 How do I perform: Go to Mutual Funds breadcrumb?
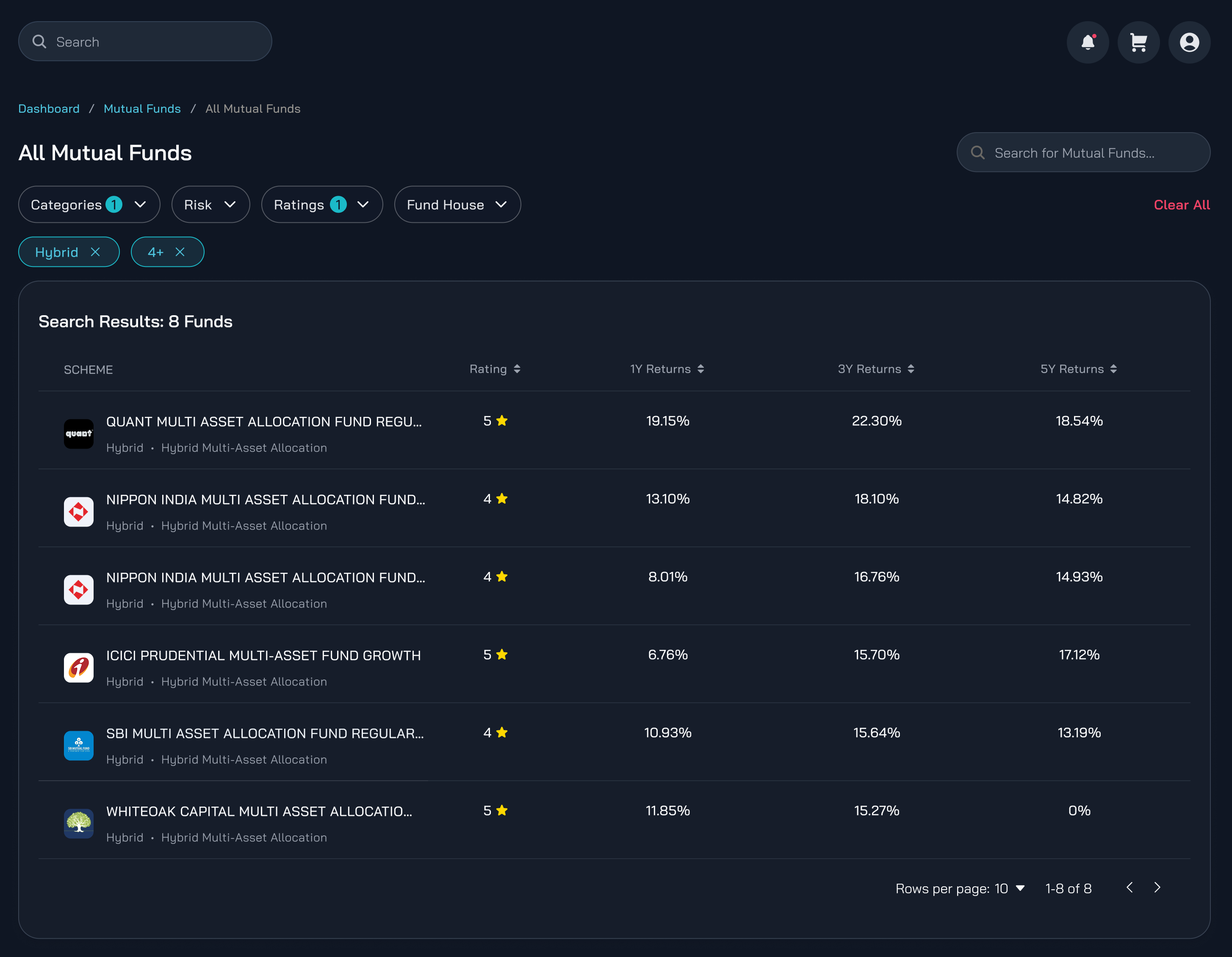(142, 108)
